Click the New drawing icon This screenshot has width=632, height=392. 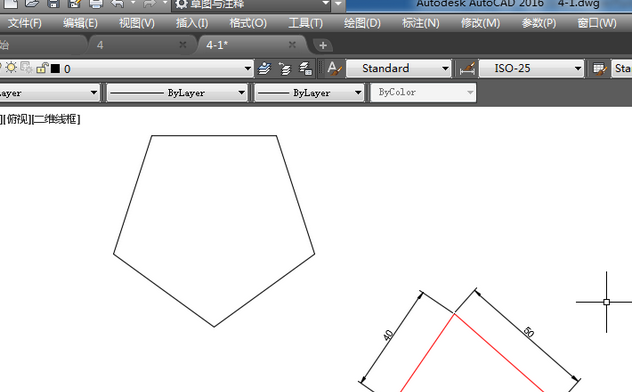[11, 3]
